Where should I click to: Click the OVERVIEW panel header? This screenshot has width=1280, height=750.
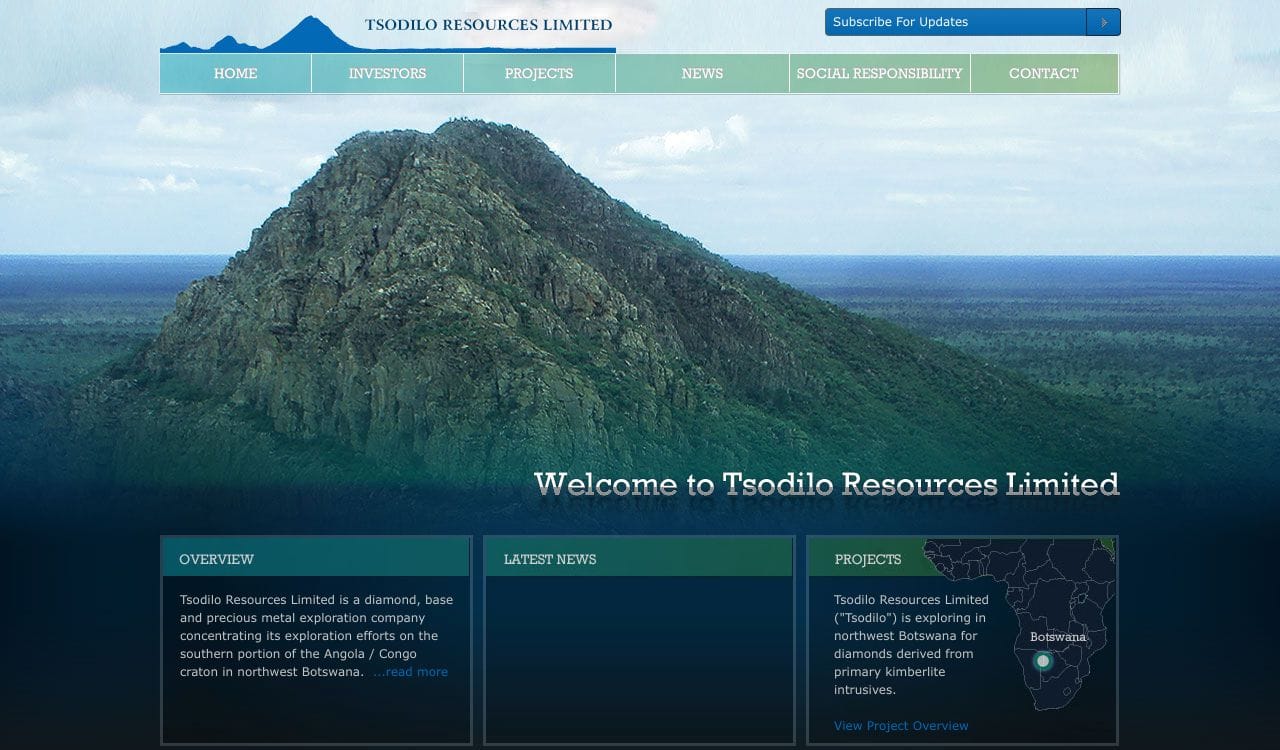tap(216, 559)
